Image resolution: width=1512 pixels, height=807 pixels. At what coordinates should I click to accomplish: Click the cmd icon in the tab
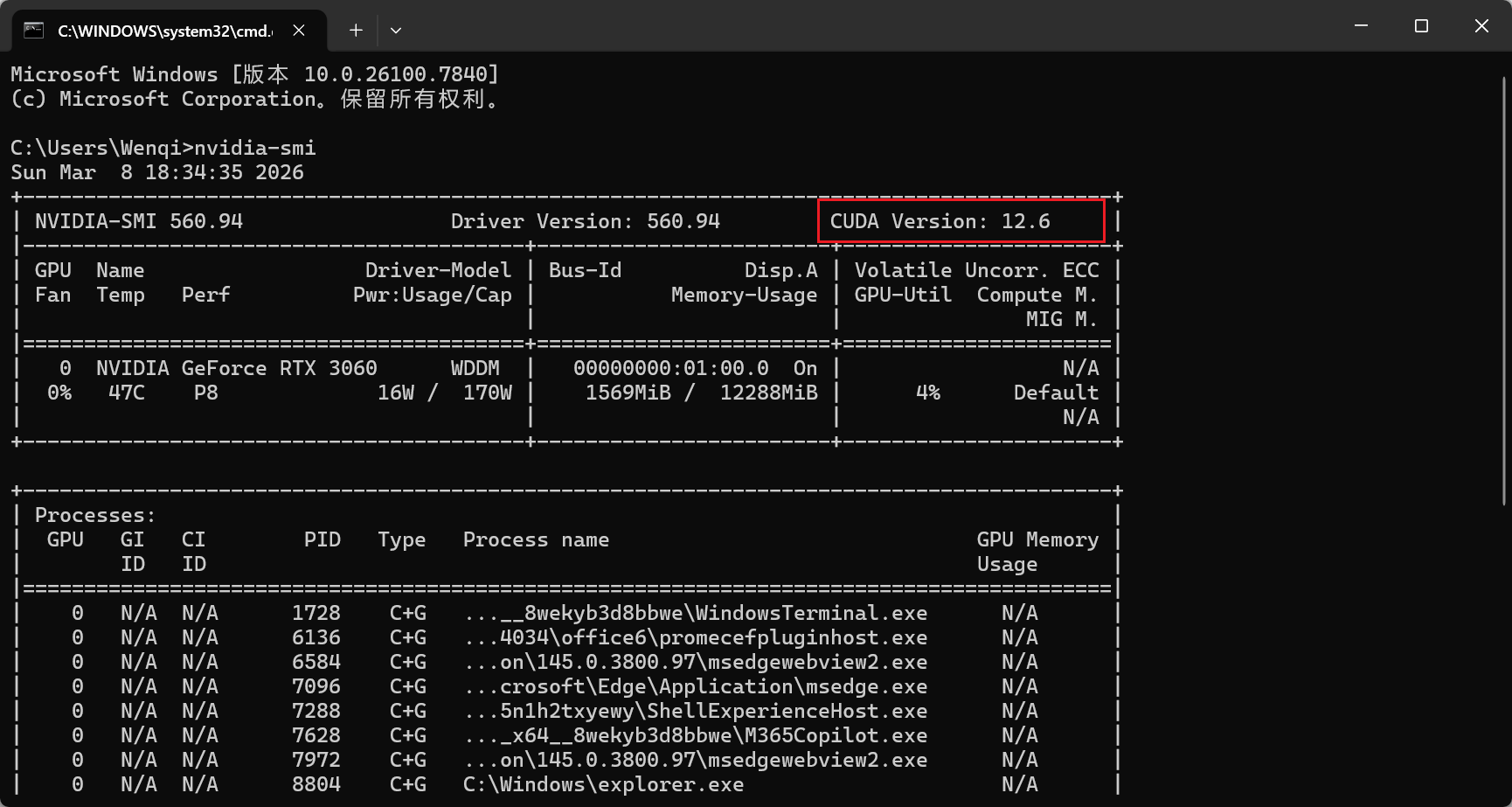pyautogui.click(x=33, y=31)
